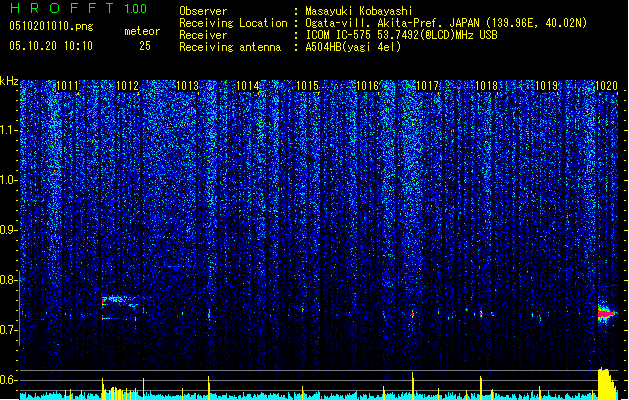Click the 'Receiving antenna' field label
629x400 pixels.
[x=230, y=47]
